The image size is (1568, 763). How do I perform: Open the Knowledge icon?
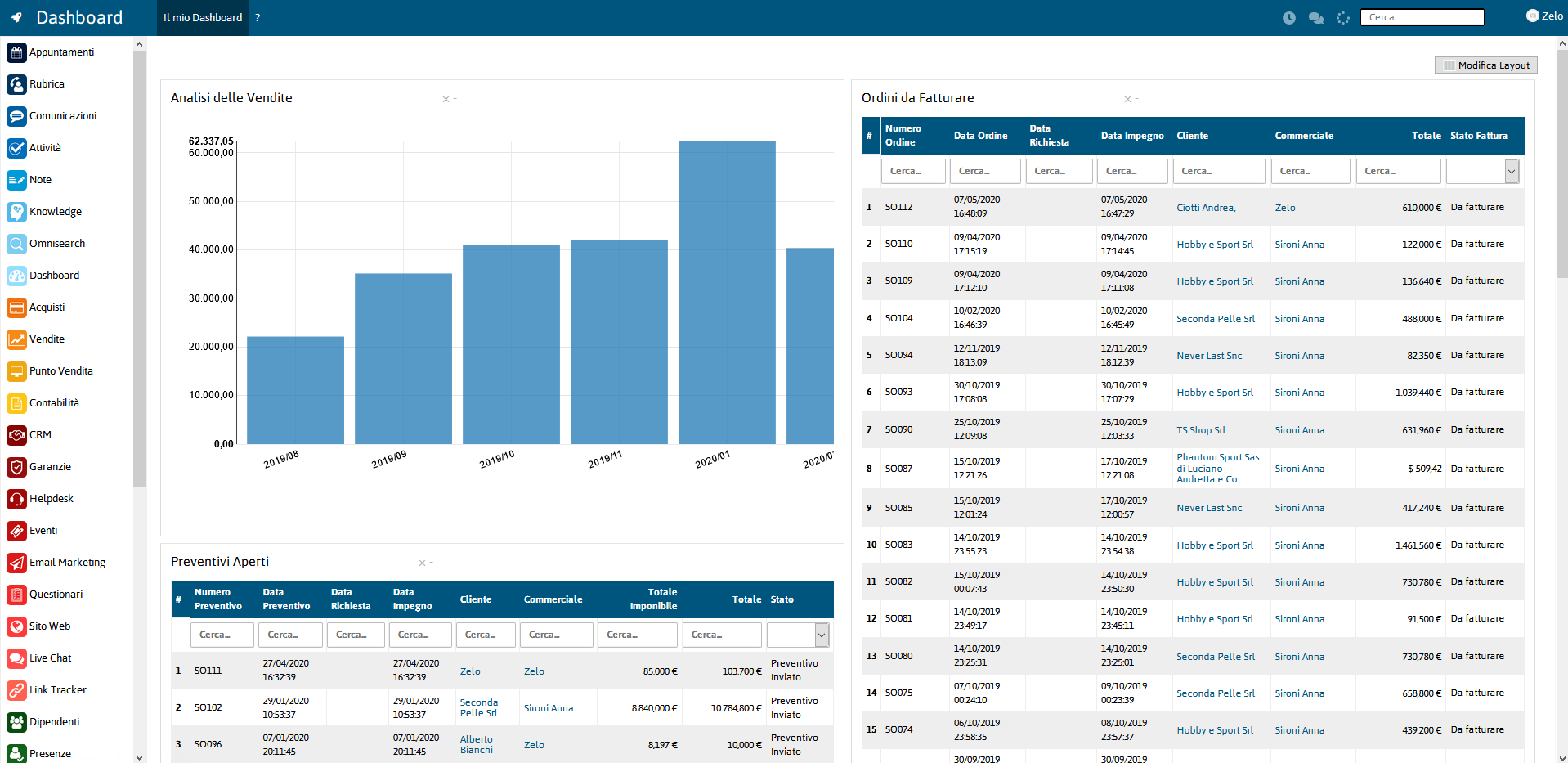click(x=16, y=212)
